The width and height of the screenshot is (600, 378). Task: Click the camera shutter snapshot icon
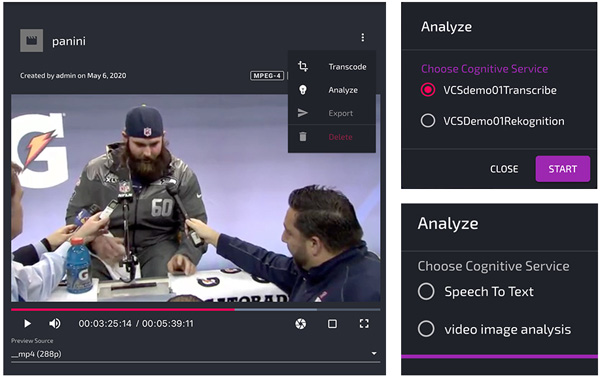301,324
